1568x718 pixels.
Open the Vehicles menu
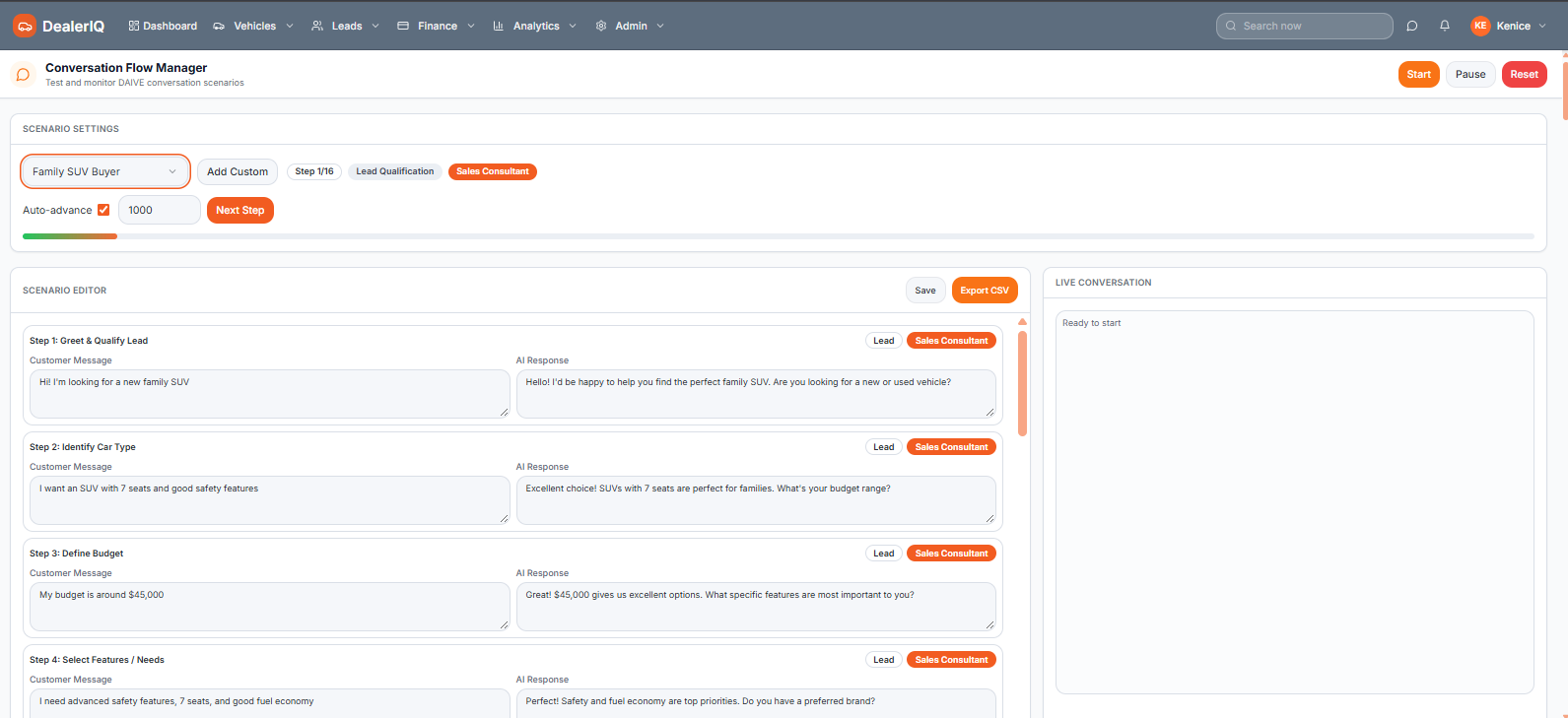pyautogui.click(x=253, y=26)
